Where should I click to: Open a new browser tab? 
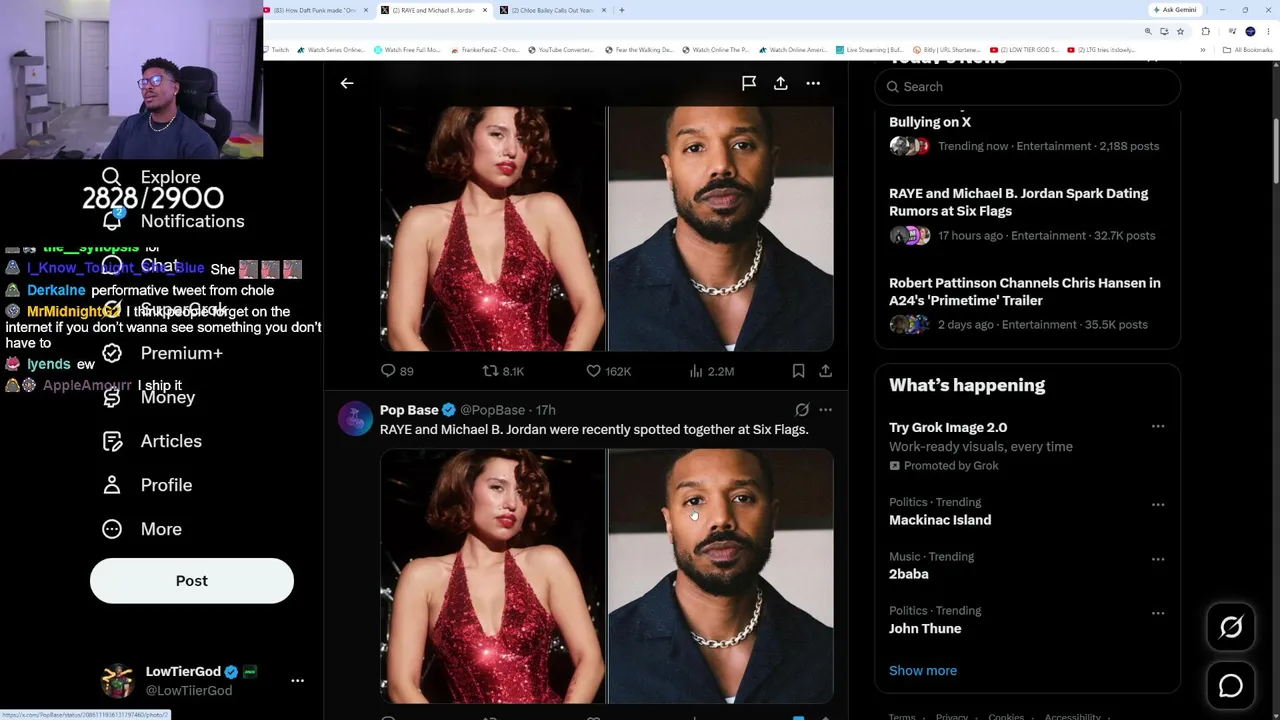coord(622,10)
